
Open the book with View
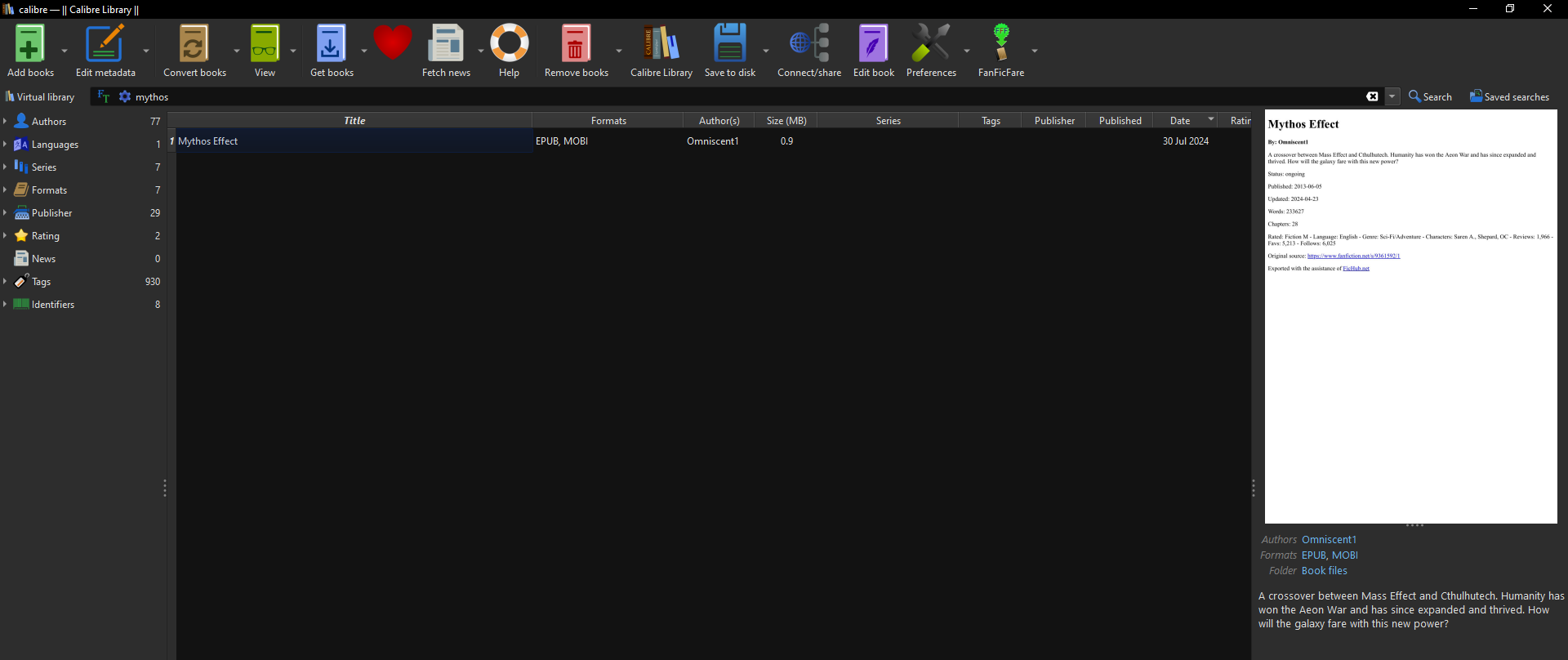[x=265, y=43]
